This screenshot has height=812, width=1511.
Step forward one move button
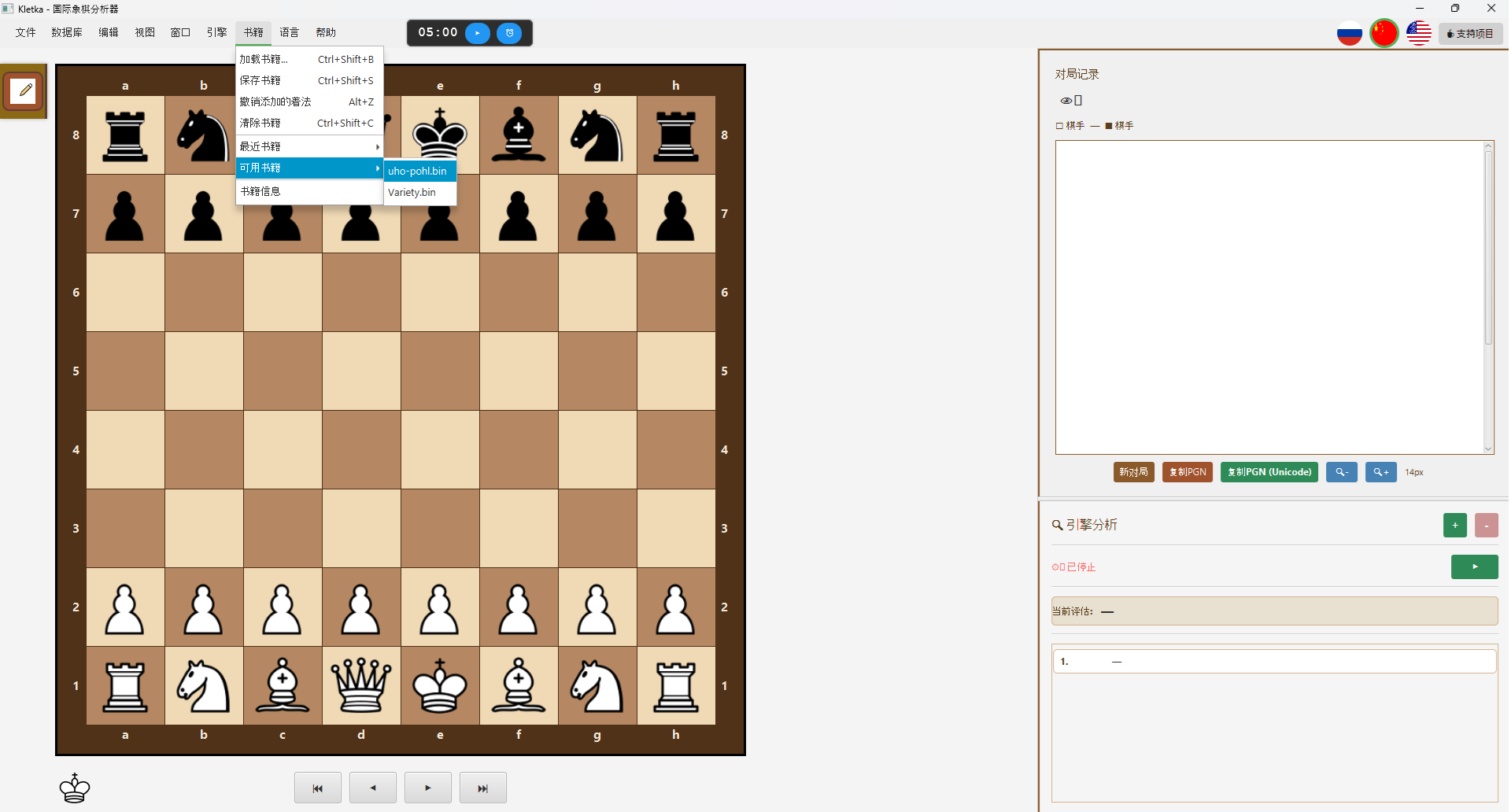click(x=428, y=788)
